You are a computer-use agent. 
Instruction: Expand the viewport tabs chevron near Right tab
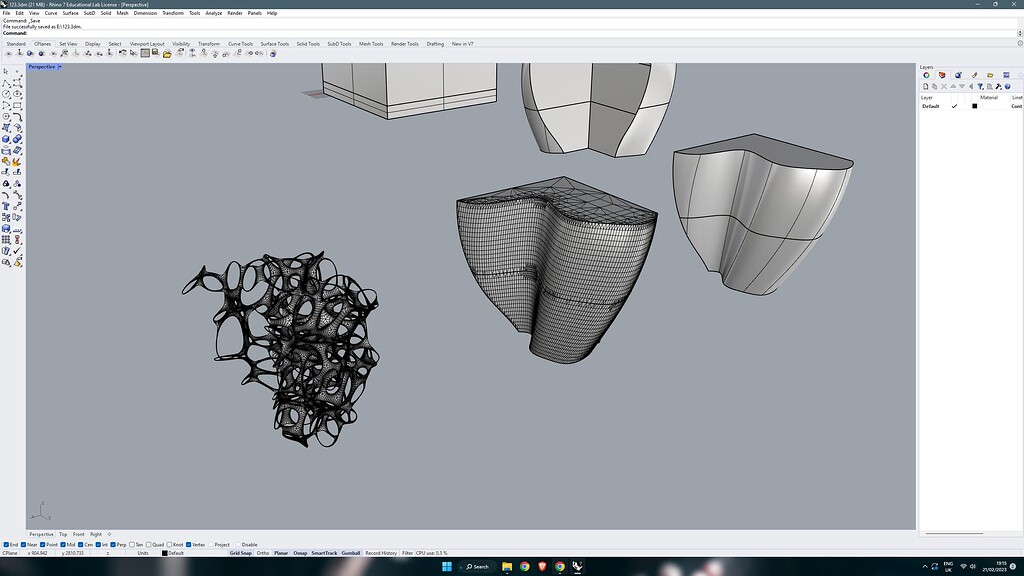pyautogui.click(x=108, y=534)
